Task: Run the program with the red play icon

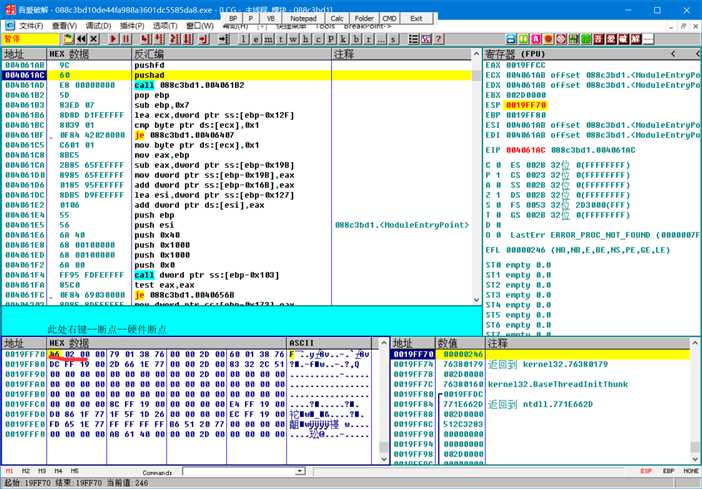Action: pos(114,39)
